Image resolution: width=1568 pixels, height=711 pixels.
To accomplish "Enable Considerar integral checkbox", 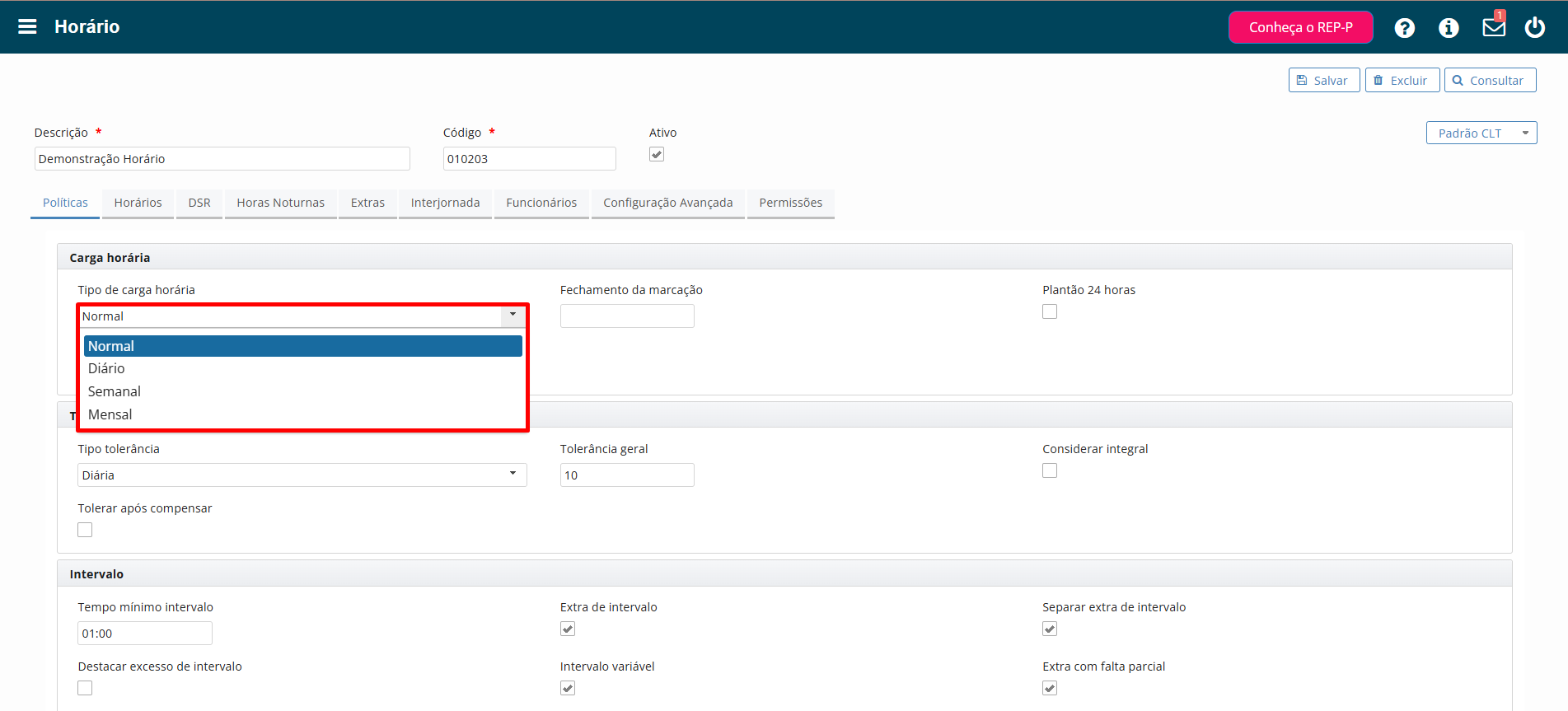I will pos(1050,470).
